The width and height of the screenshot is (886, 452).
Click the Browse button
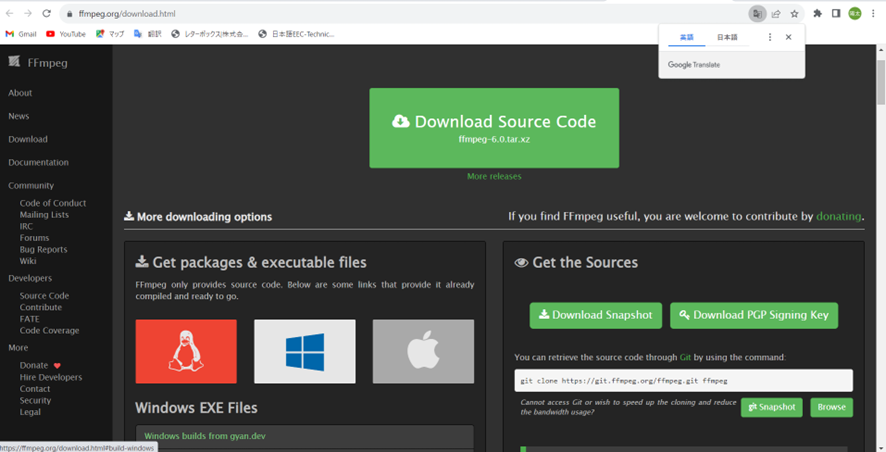click(x=831, y=407)
